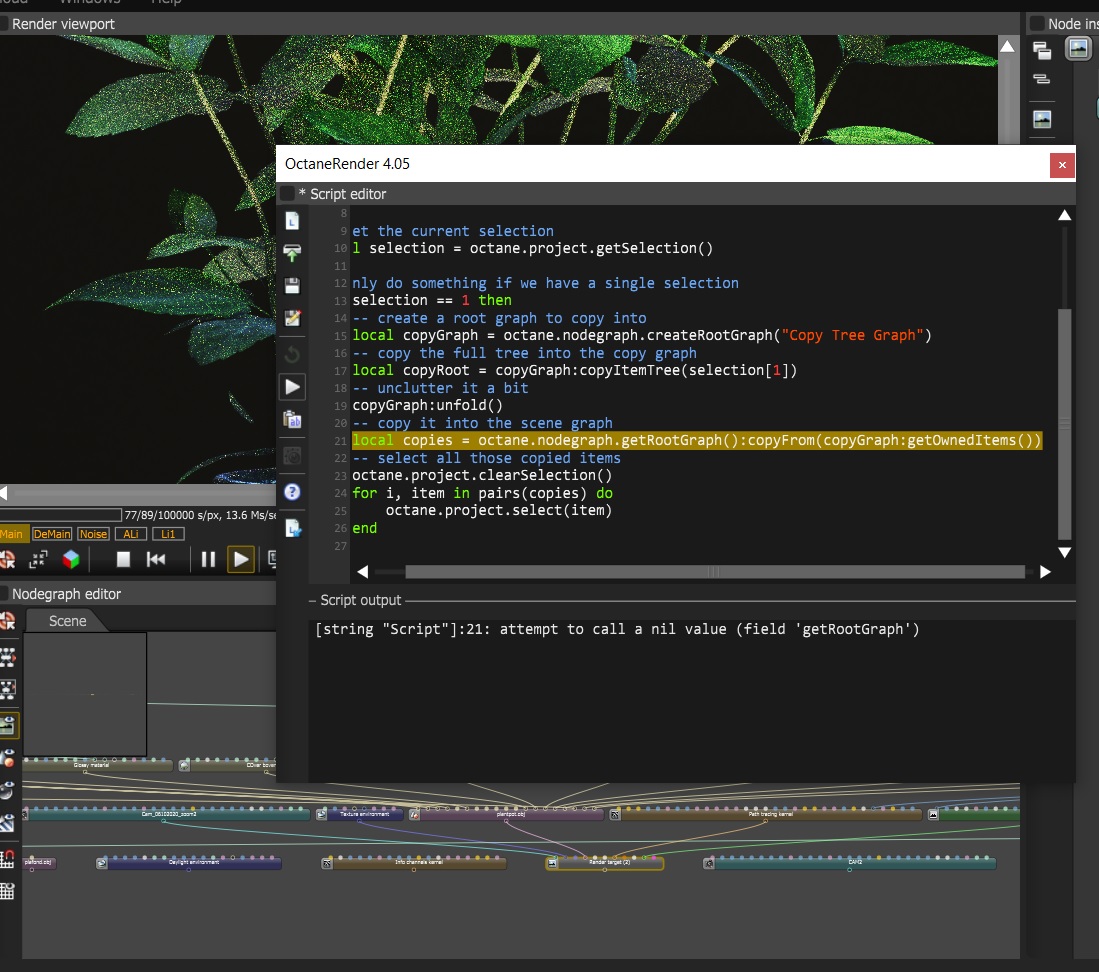Click the new script document icon
The image size is (1099, 972).
[292, 221]
